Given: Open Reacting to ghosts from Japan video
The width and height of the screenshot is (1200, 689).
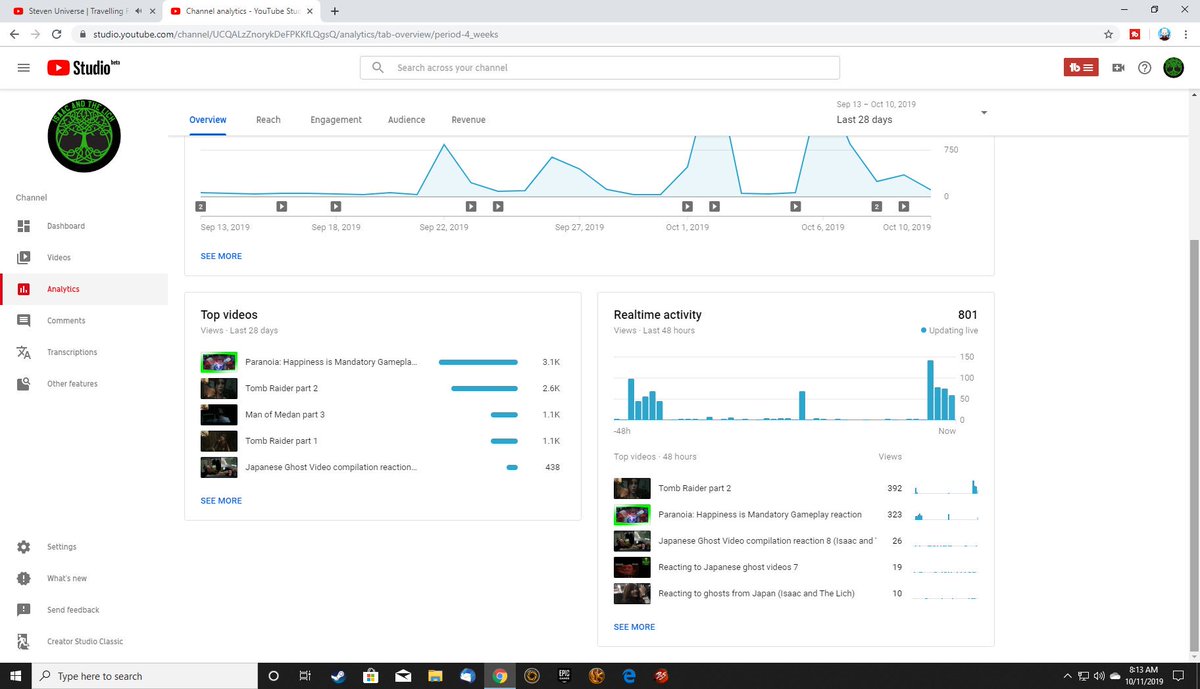Looking at the screenshot, I should pos(756,594).
